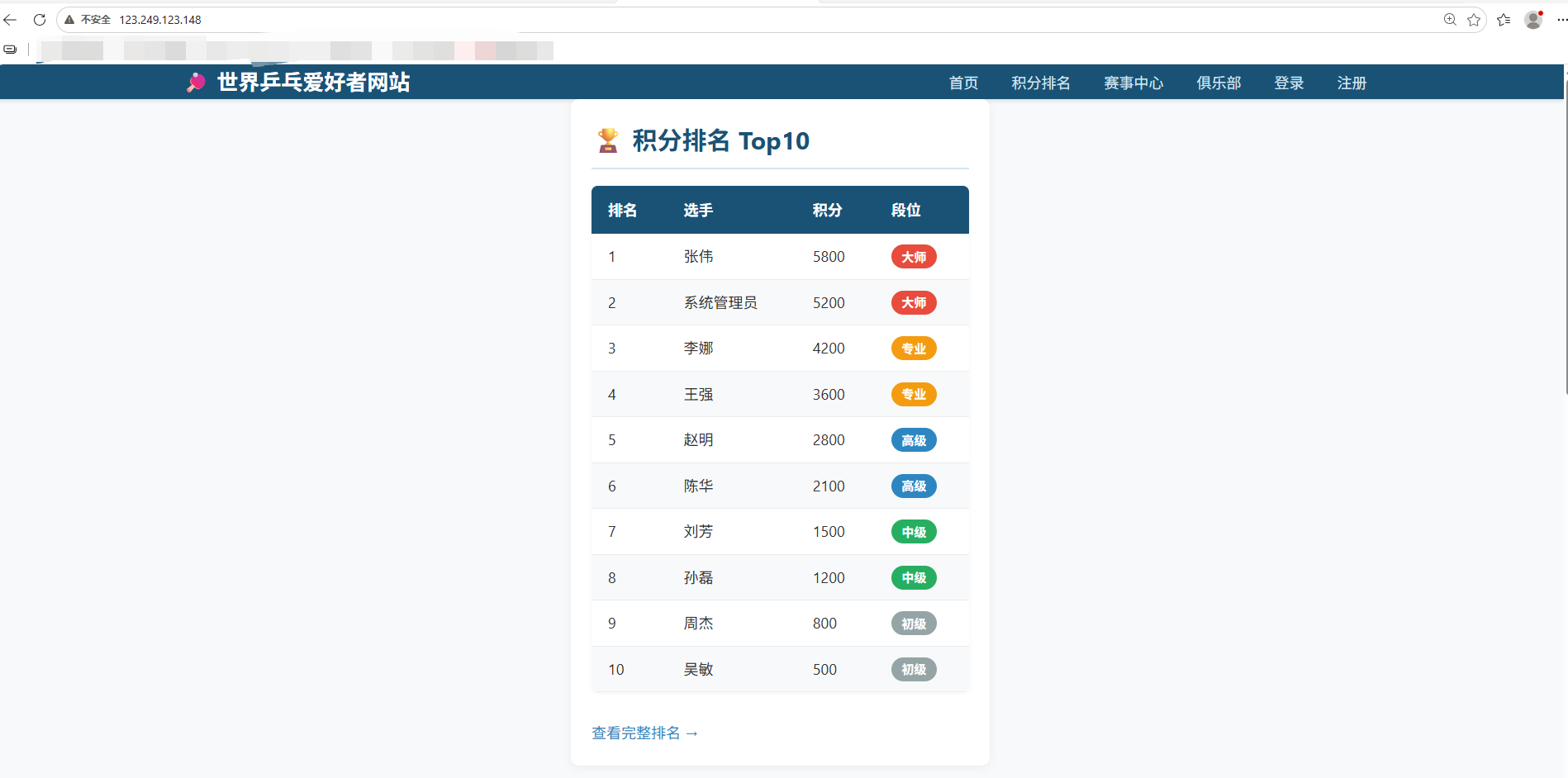Click 中级 badge in 刘芳 row
This screenshot has width=1568, height=778.
(914, 532)
